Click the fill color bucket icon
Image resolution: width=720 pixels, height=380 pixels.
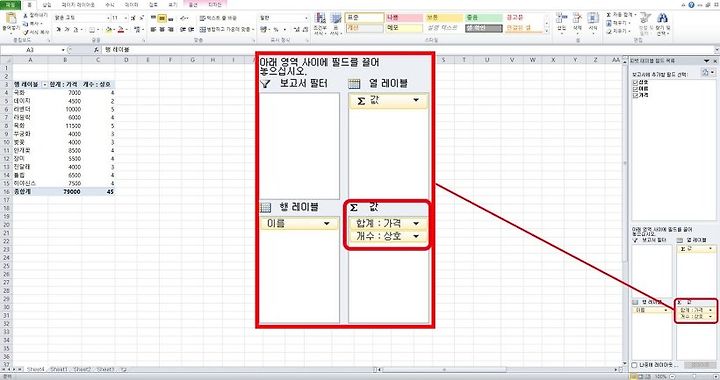coord(109,29)
